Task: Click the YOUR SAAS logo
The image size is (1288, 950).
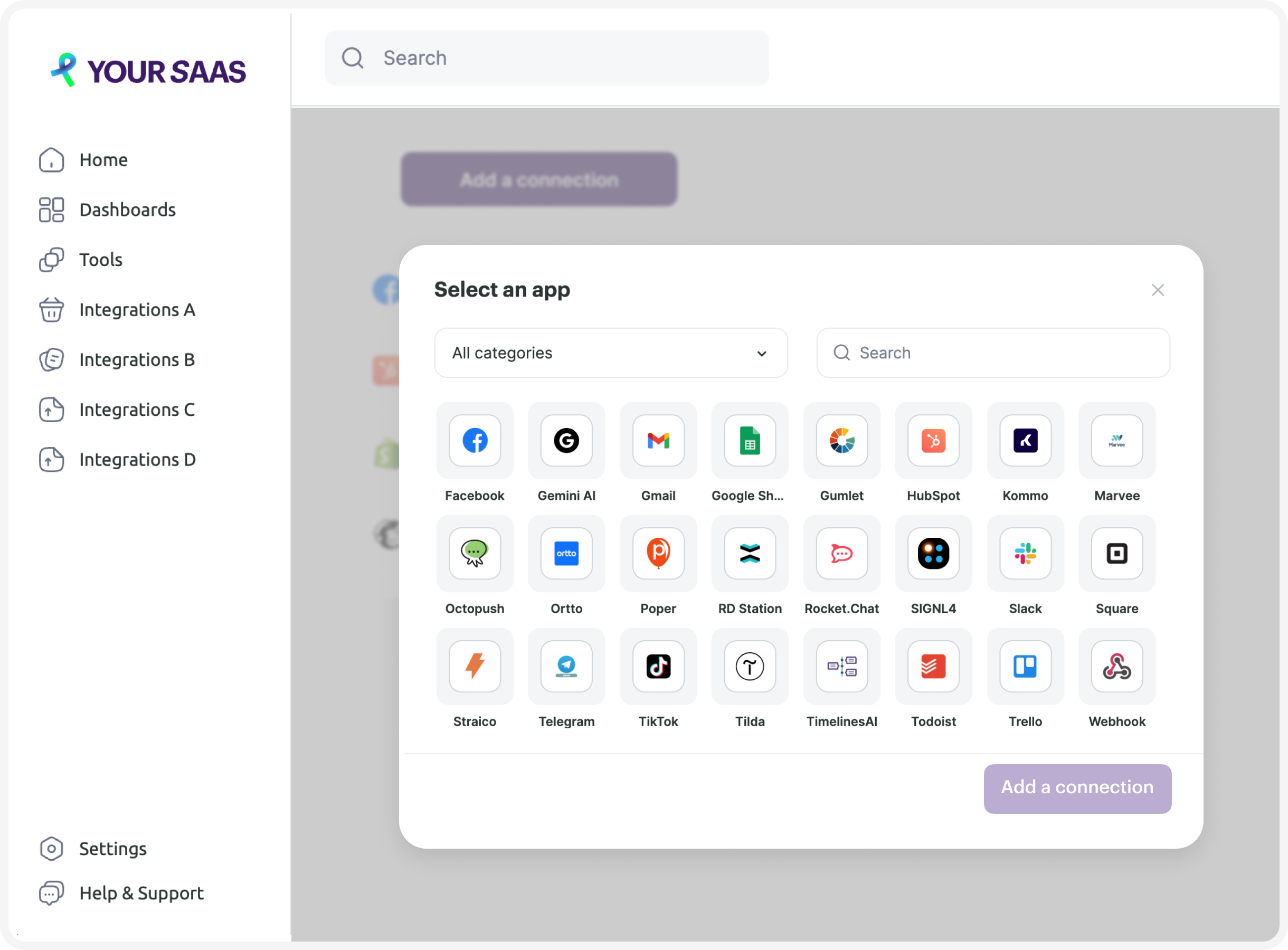Action: tap(148, 71)
